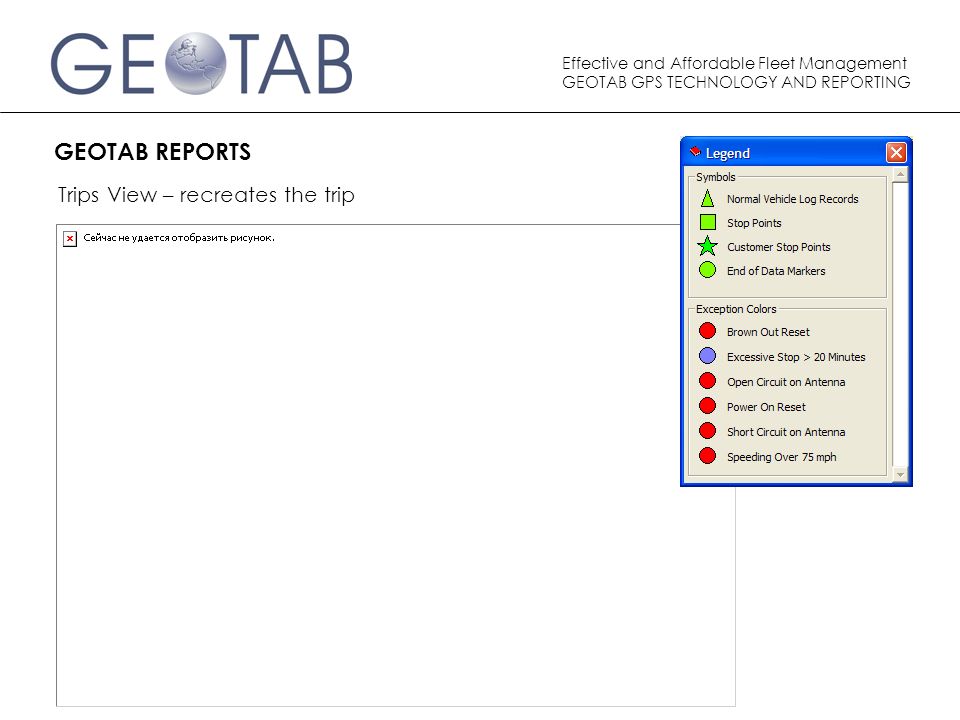
Task: Click the broken image placeholder icon
Action: [x=70, y=239]
